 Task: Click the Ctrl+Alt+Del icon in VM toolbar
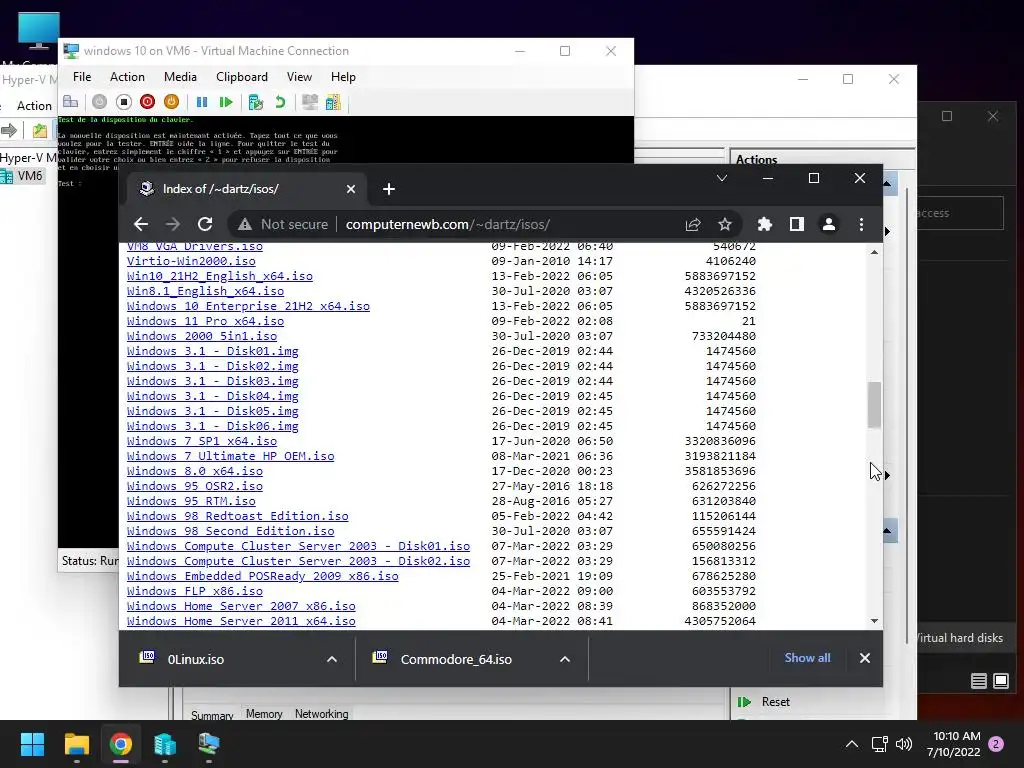(x=71, y=102)
